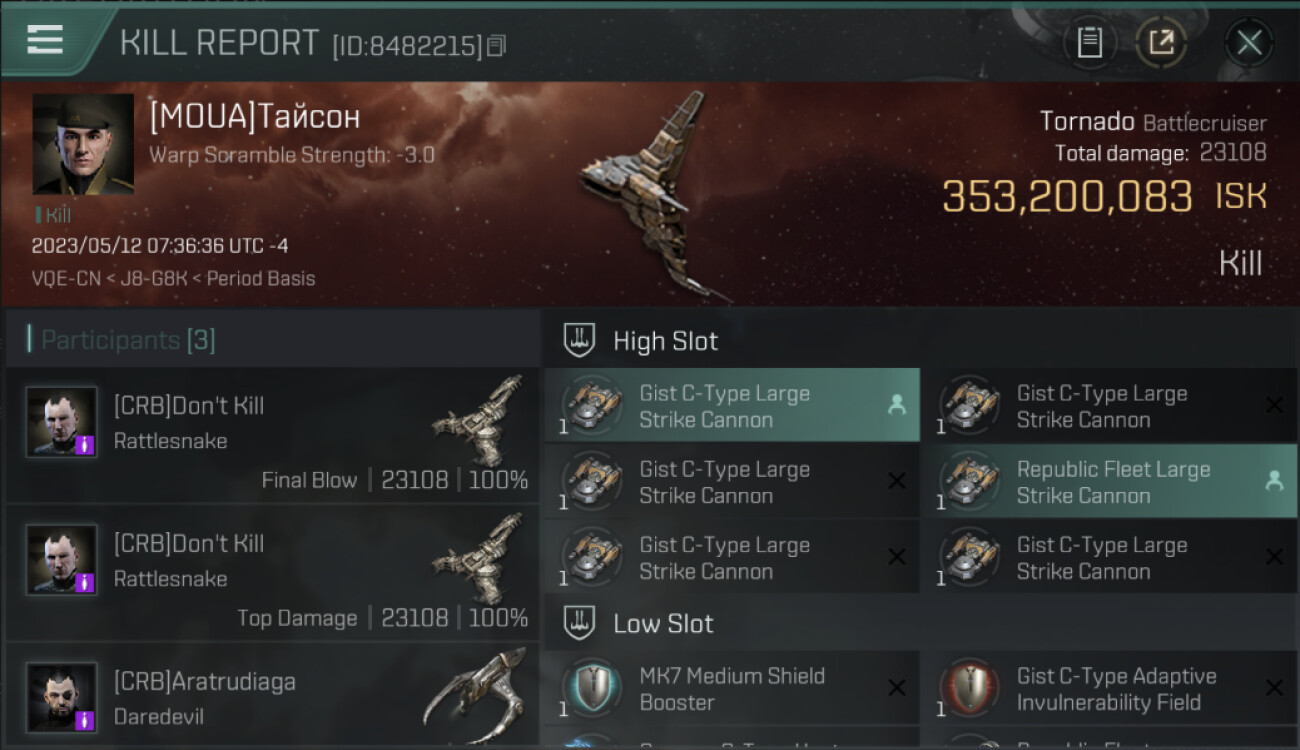Click Gist C-Type Adaptive Invulnerability Field icon
Screen dimensions: 1300x750
[967, 688]
